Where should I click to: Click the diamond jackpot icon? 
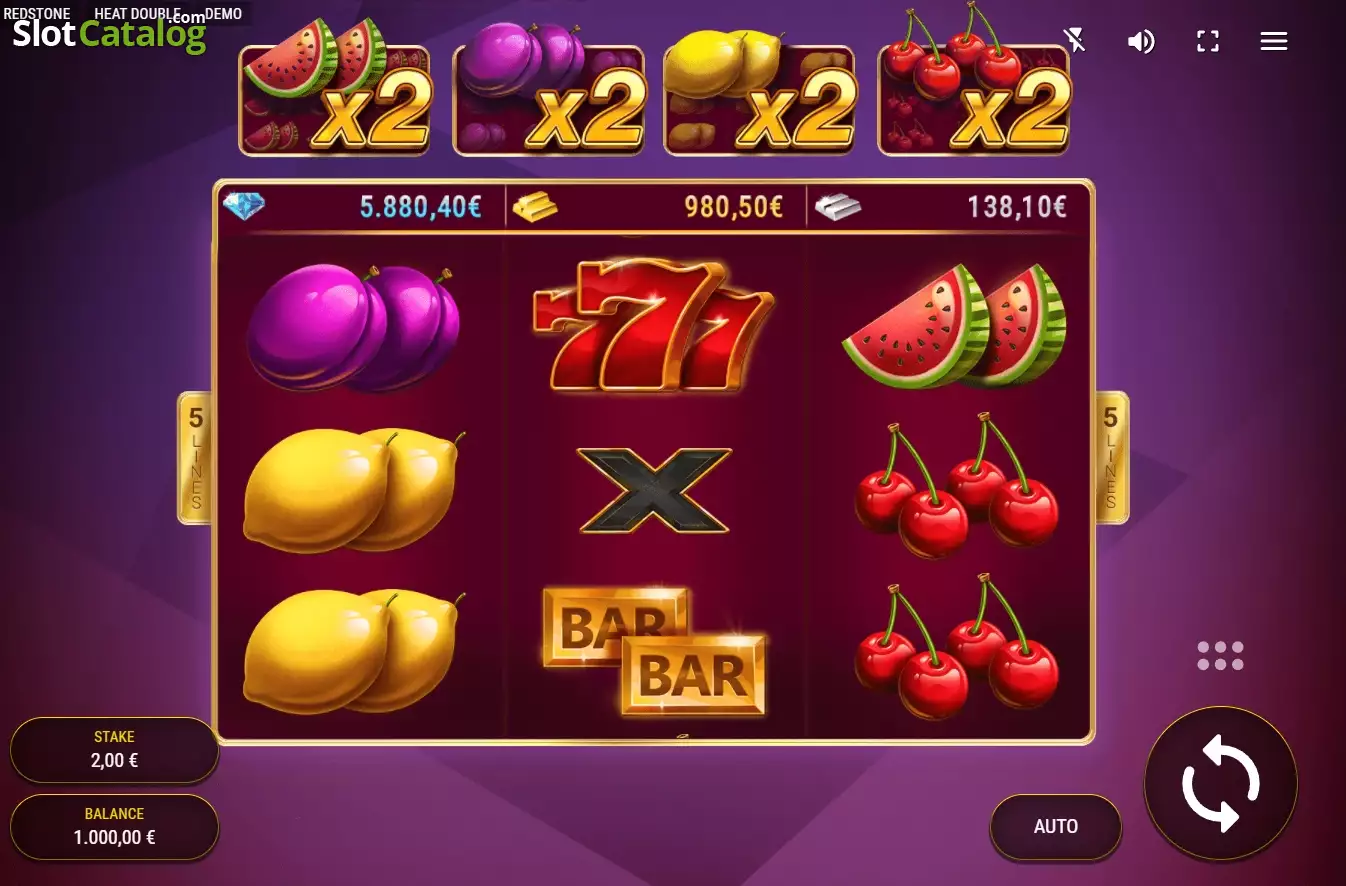243,206
